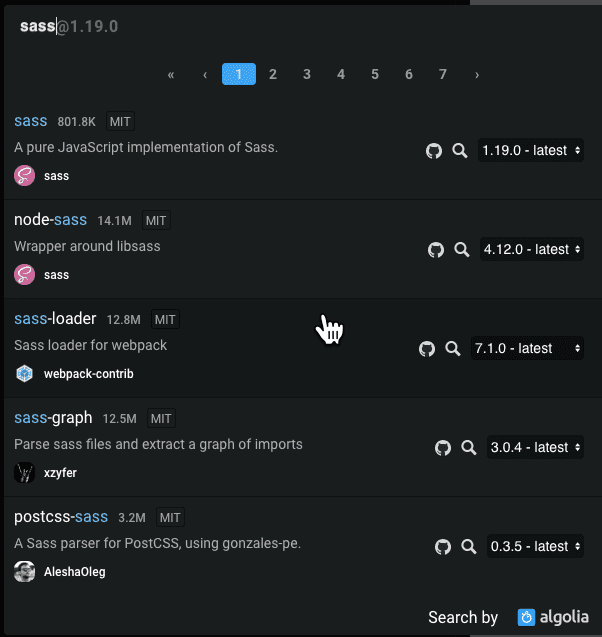Jump to results page 7
This screenshot has width=602, height=637.
click(x=443, y=74)
